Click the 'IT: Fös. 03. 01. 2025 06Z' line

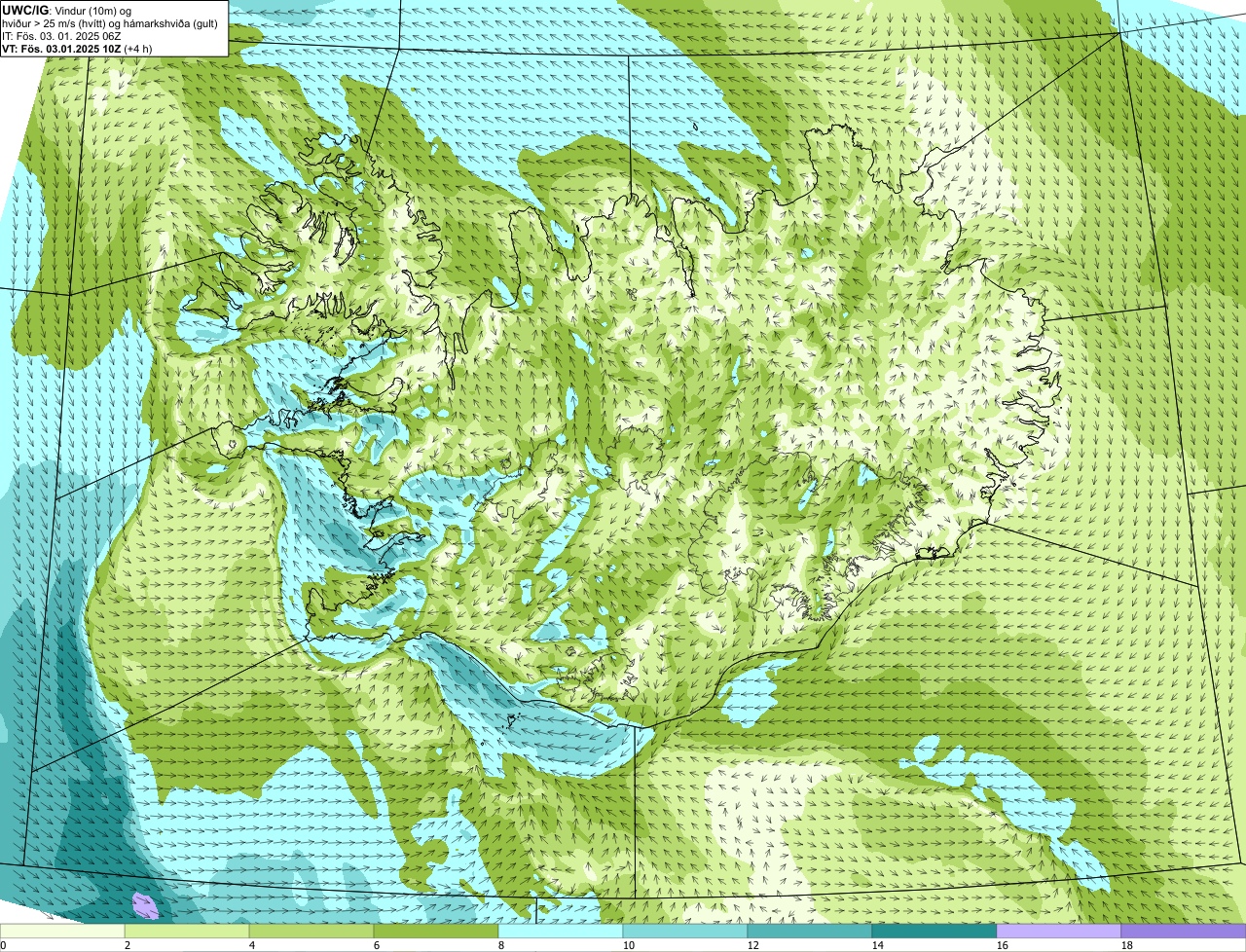[61, 35]
